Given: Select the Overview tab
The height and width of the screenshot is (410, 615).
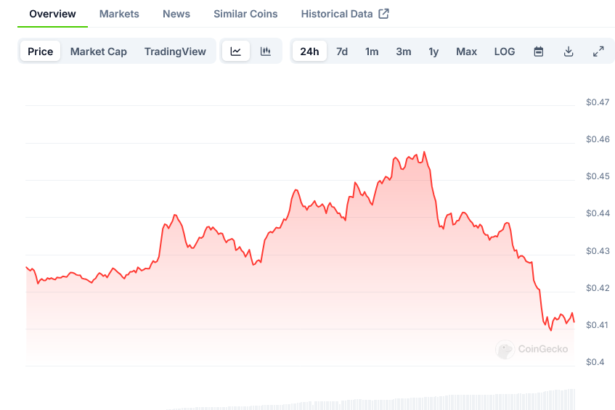Looking at the screenshot, I should (x=45, y=14).
